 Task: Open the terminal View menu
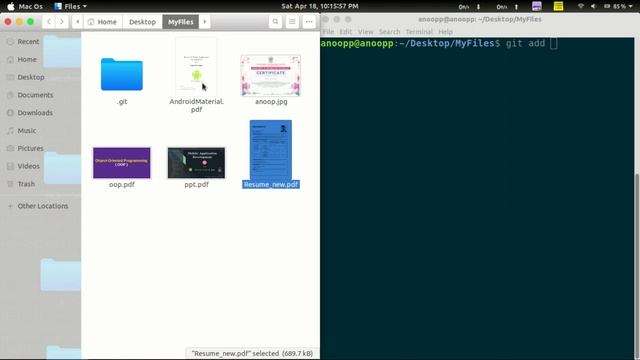365,31
